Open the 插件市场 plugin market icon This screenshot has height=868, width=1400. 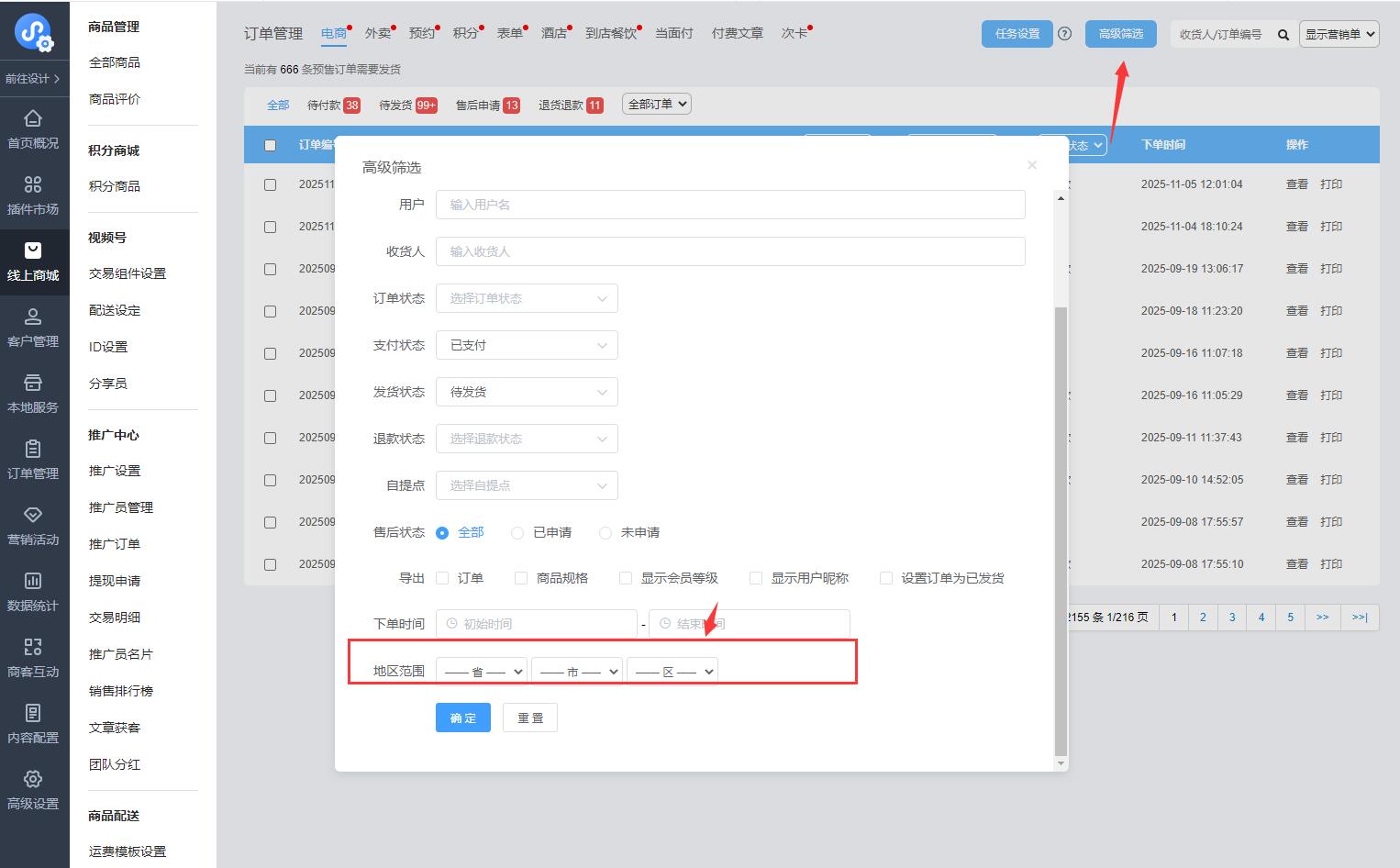click(33, 184)
